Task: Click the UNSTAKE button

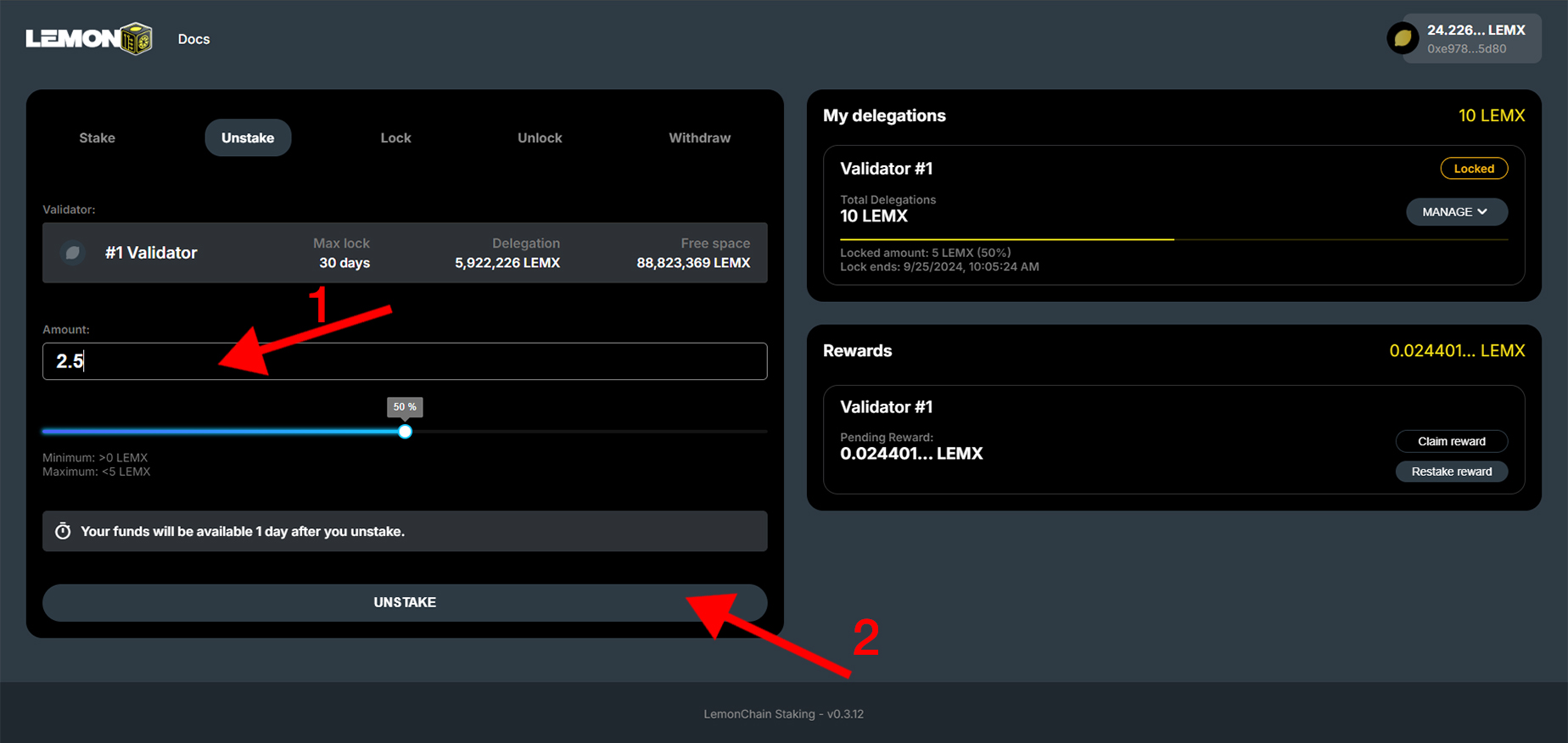Action: (x=405, y=602)
